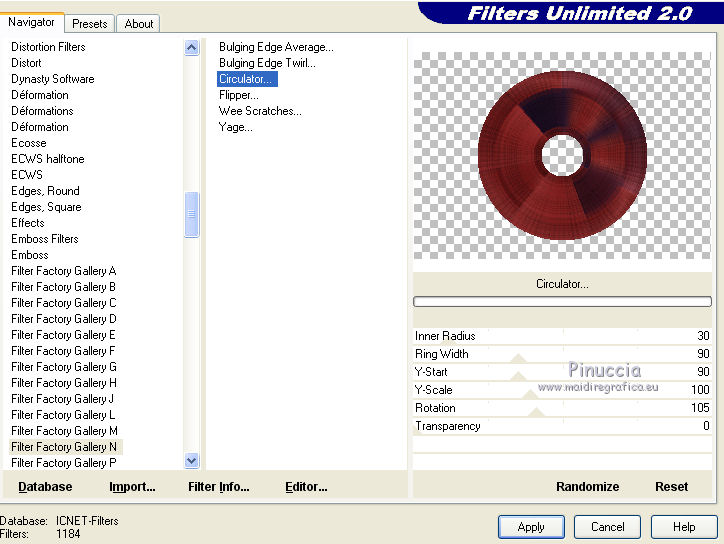
Task: Select the ECWS category
Action: 27,175
